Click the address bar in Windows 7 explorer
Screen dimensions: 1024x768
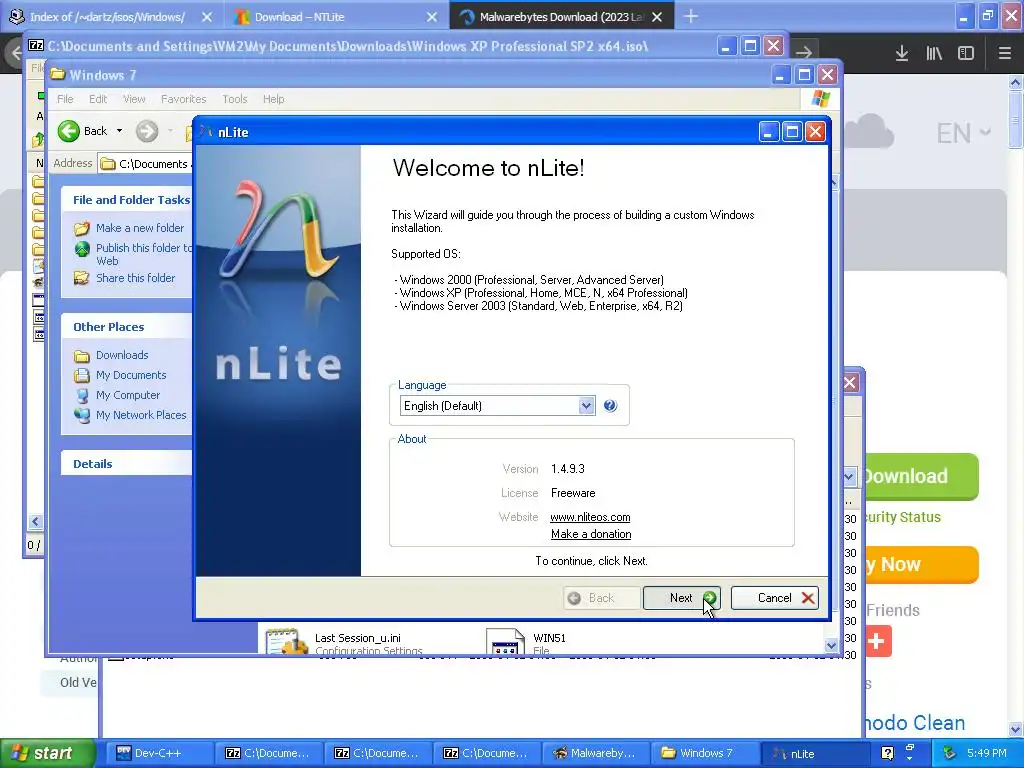point(145,163)
